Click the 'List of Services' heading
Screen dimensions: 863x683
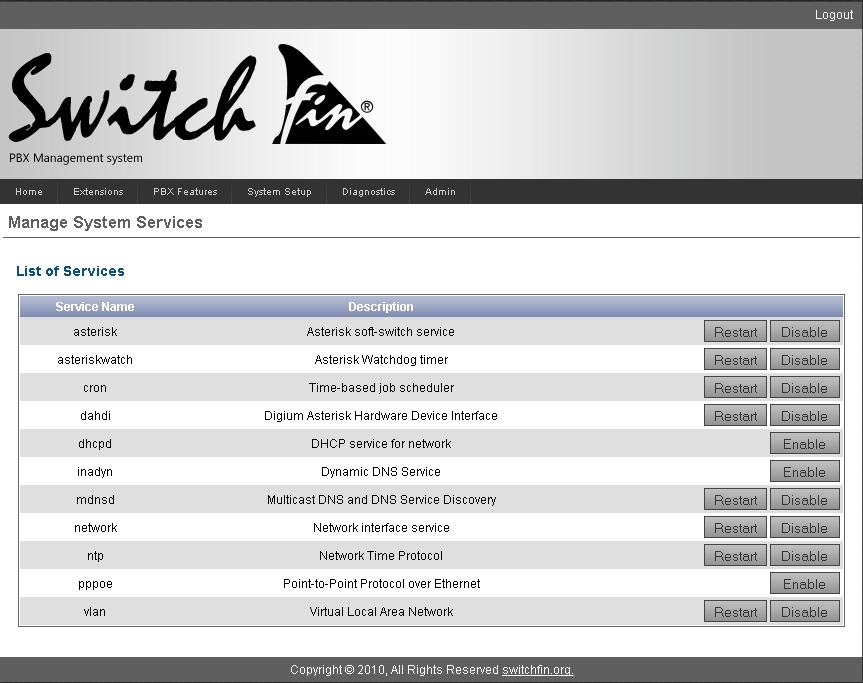pyautogui.click(x=70, y=271)
